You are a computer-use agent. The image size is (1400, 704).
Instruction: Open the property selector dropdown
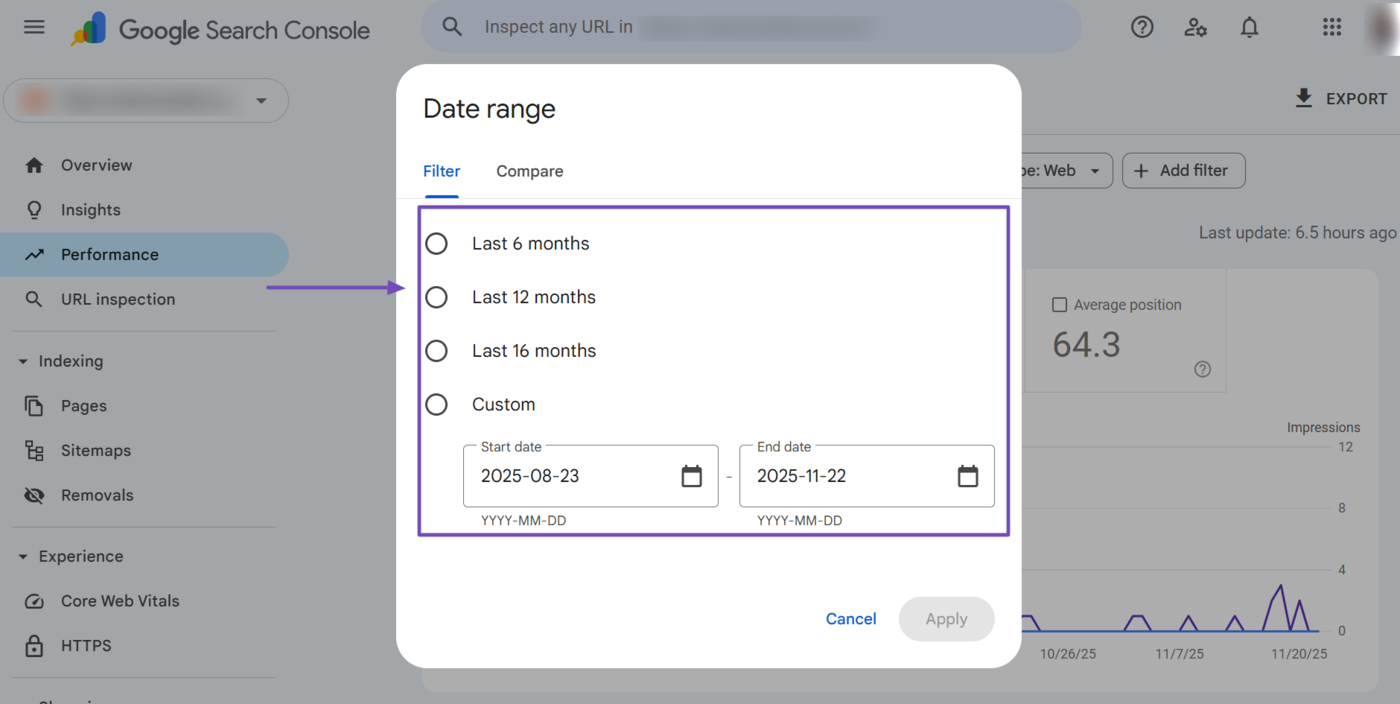tap(260, 100)
